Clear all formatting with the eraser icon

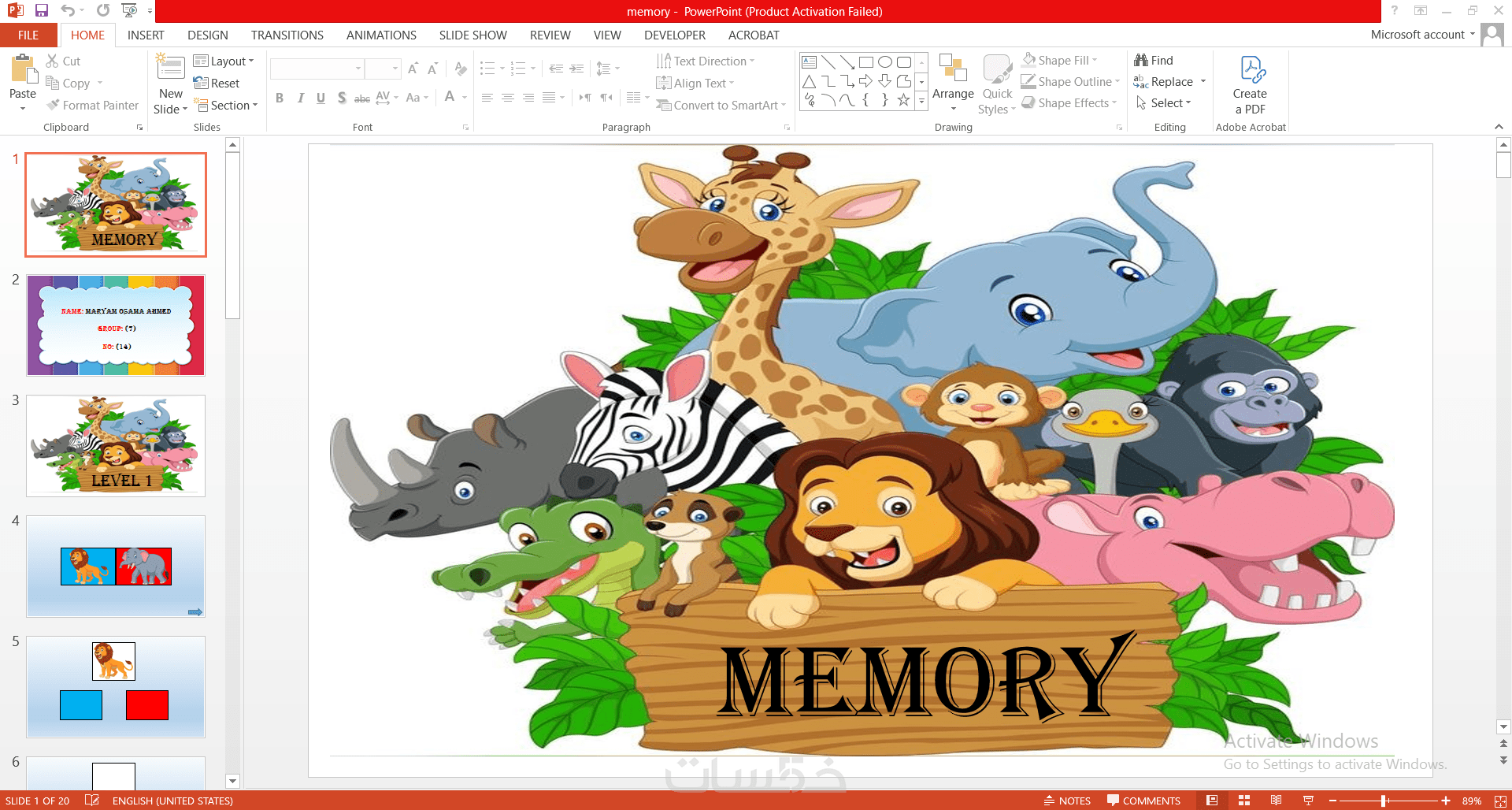(x=461, y=69)
